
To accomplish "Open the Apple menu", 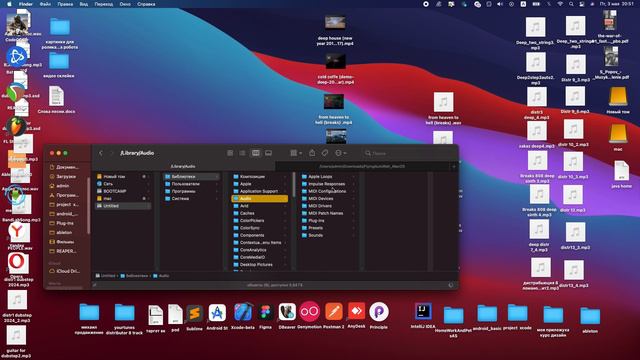I will tap(9, 4).
